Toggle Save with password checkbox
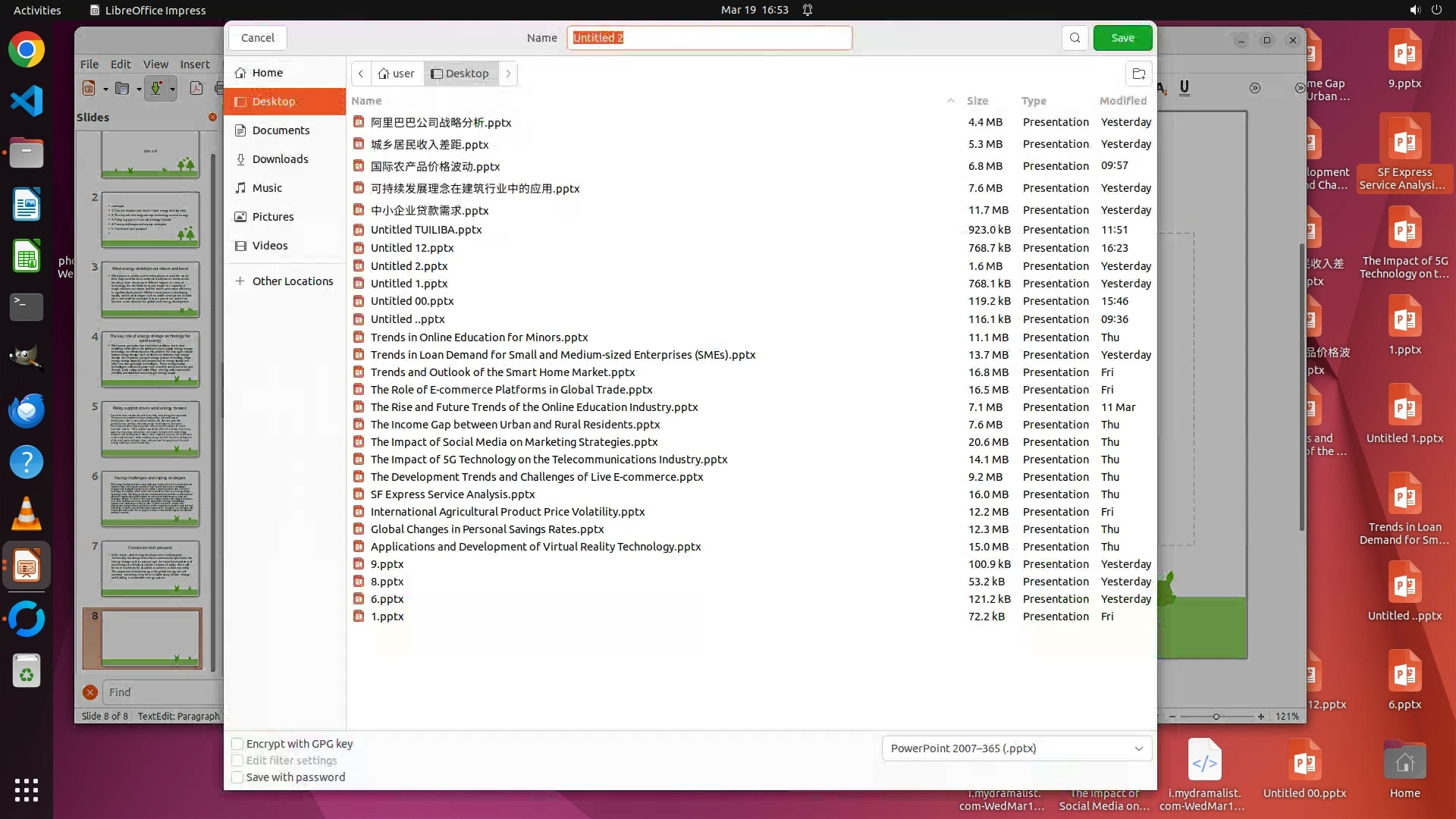Viewport: 1456px width, 819px height. tap(237, 777)
